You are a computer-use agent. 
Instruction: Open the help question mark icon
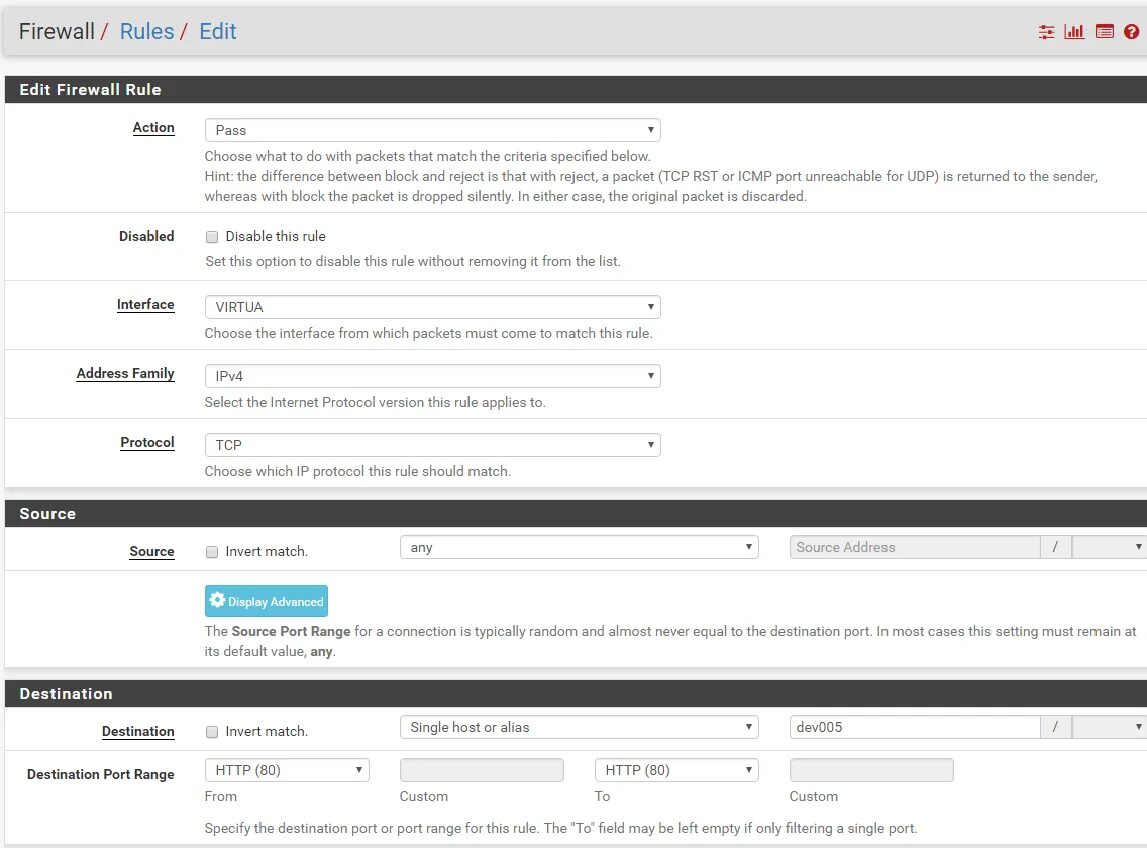(1132, 31)
